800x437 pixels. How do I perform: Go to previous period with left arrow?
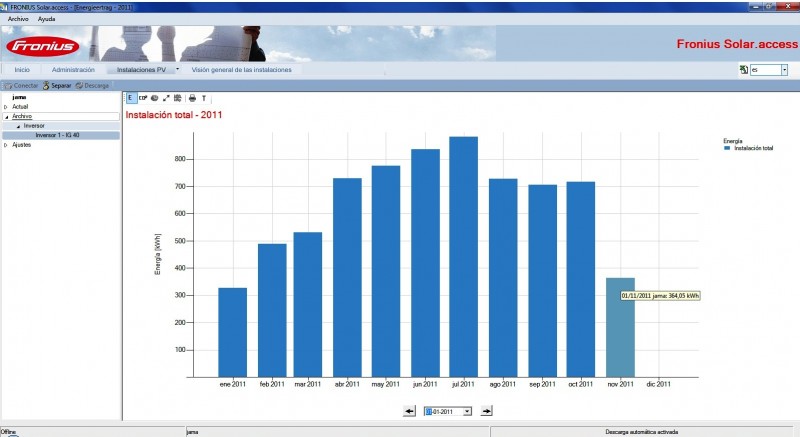click(409, 411)
